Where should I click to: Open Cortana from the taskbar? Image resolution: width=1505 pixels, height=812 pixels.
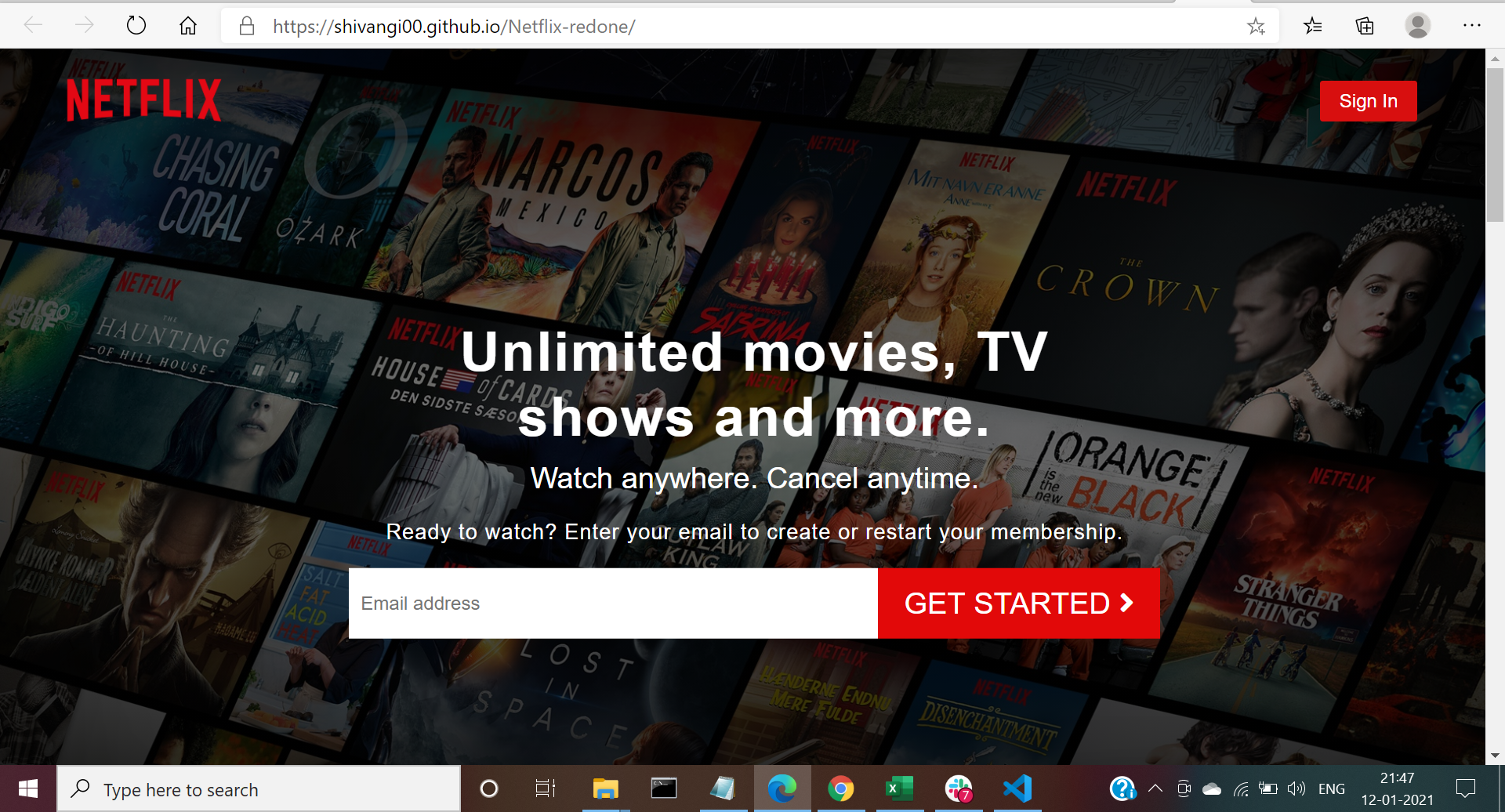pyautogui.click(x=489, y=788)
